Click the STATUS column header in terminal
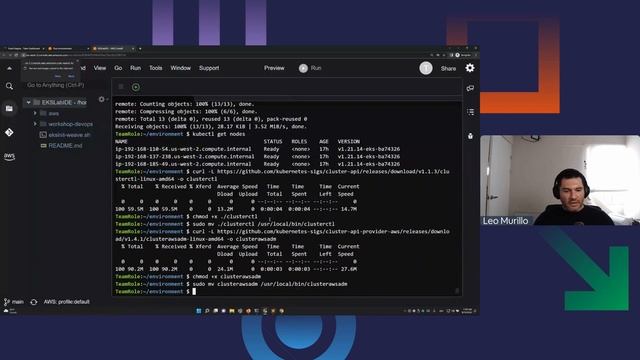Viewport: 640px width, 360px height. [273, 141]
